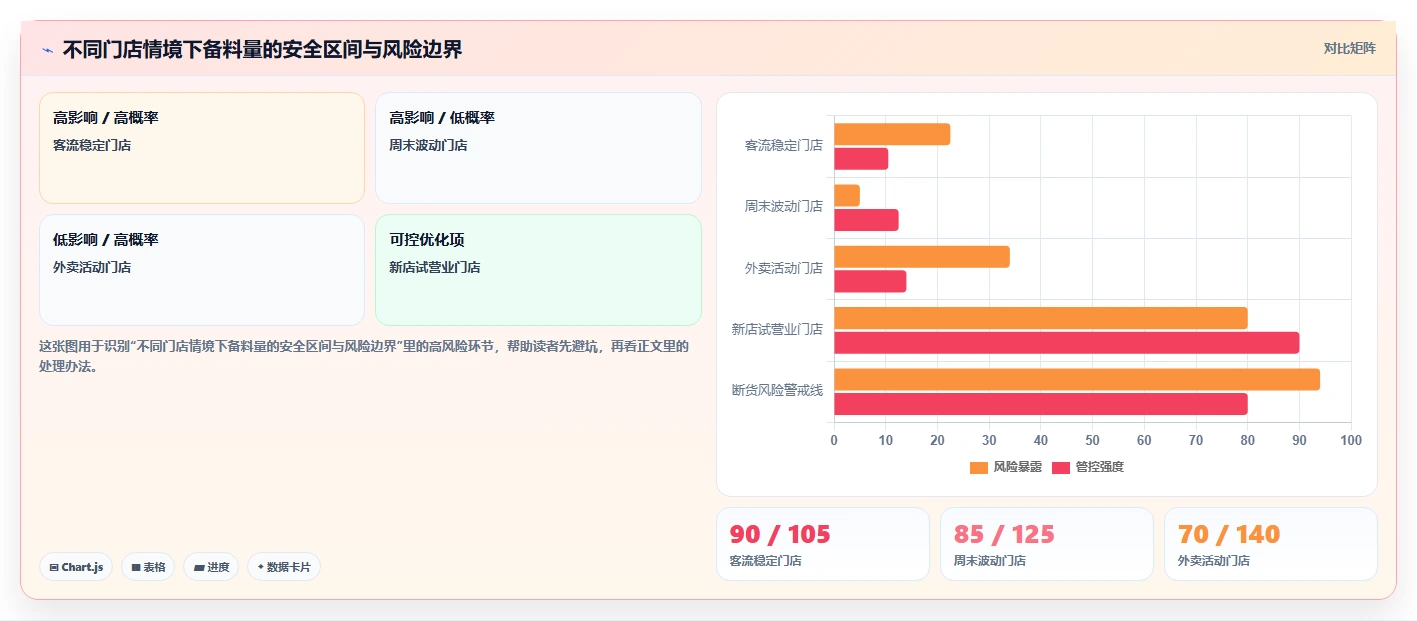This screenshot has height=621, width=1417.
Task: Click the orange 风险暴露 legend swatch
Action: [979, 467]
